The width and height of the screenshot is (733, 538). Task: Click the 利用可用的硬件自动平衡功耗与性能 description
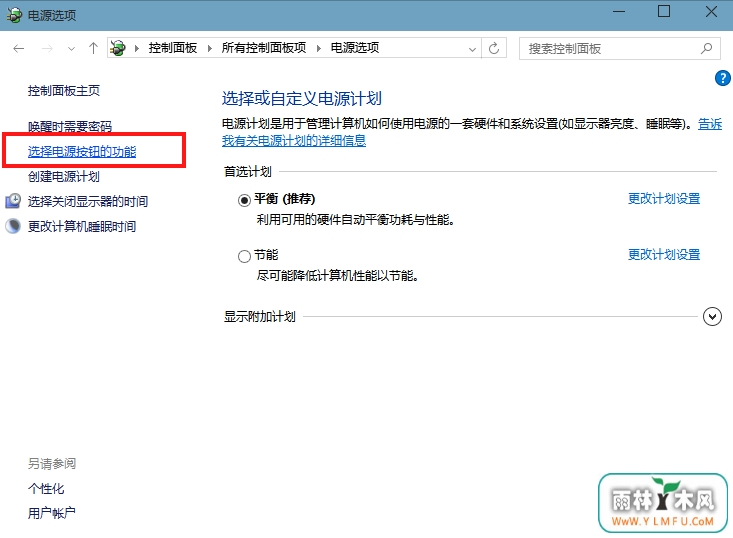[x=355, y=220]
